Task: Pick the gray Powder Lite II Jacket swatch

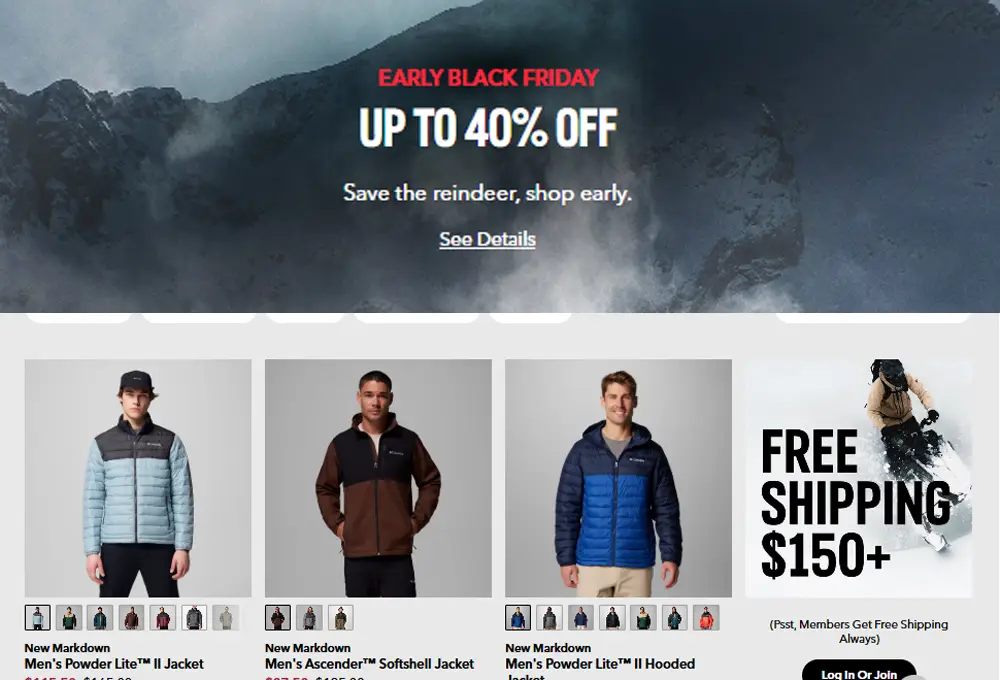Action: (x=194, y=617)
